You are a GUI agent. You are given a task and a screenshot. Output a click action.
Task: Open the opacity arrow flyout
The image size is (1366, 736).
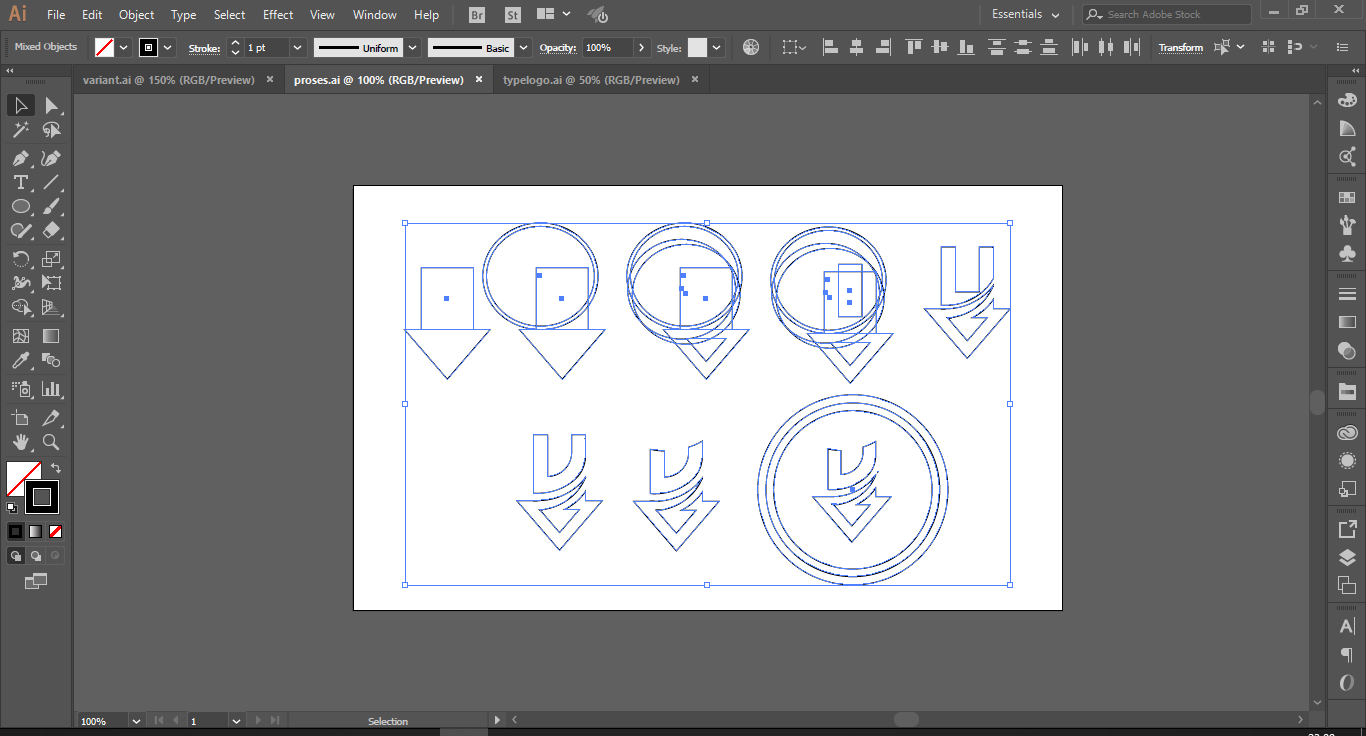click(641, 47)
